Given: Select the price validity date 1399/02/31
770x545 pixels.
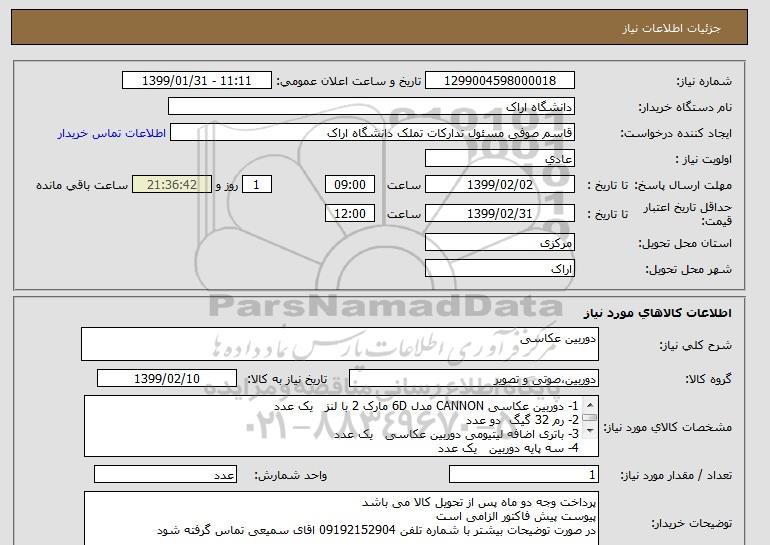Looking at the screenshot, I should (x=499, y=214).
